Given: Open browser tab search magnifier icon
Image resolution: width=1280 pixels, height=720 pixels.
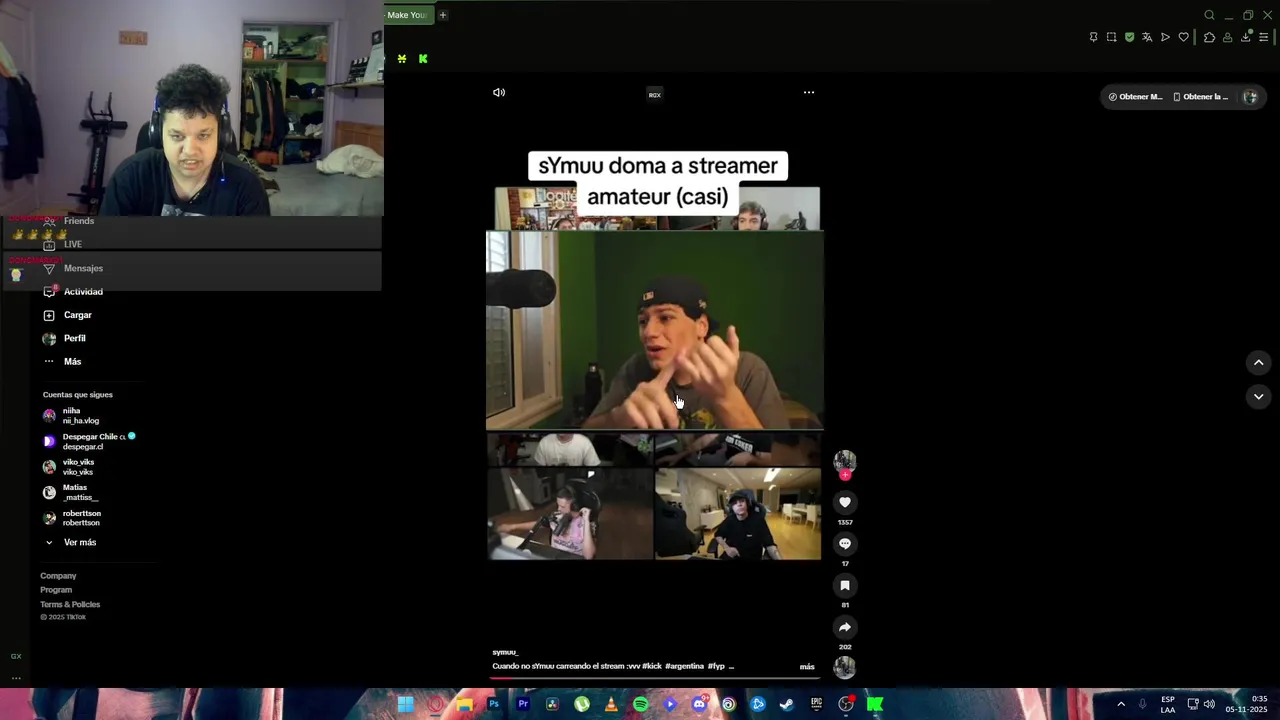Looking at the screenshot, I should click(x=1209, y=15).
